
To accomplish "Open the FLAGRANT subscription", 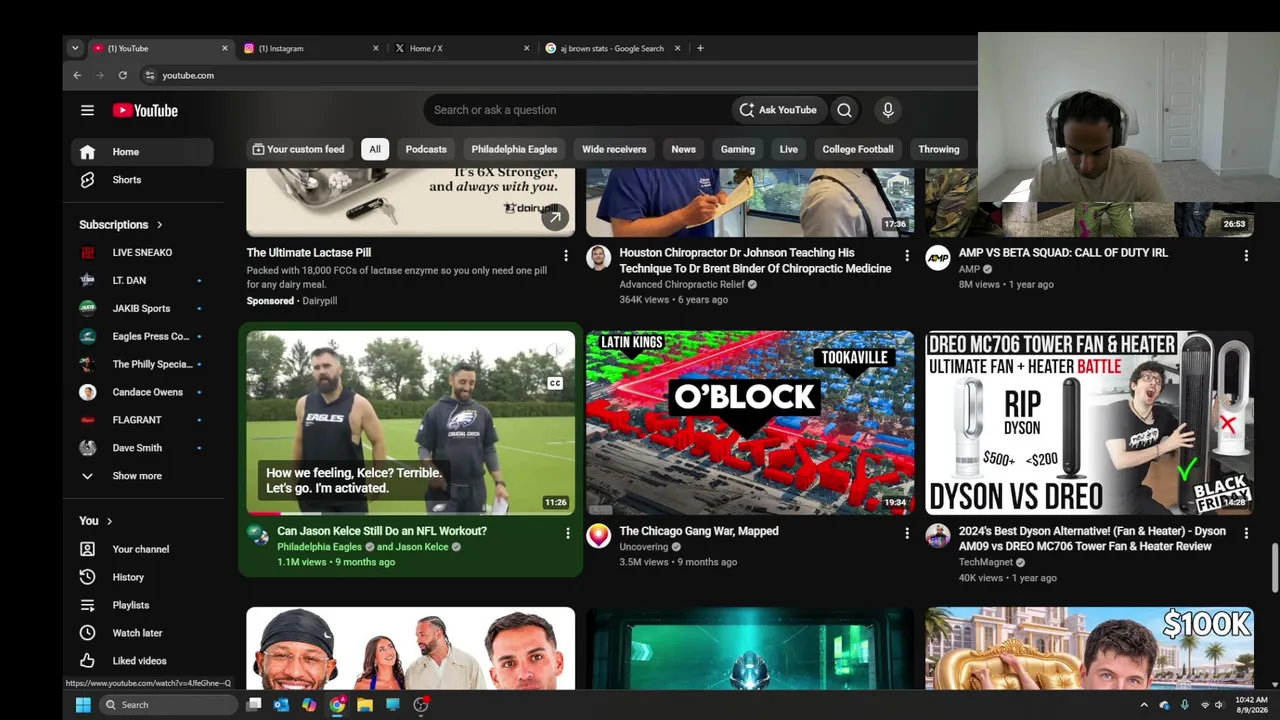I will pos(142,420).
